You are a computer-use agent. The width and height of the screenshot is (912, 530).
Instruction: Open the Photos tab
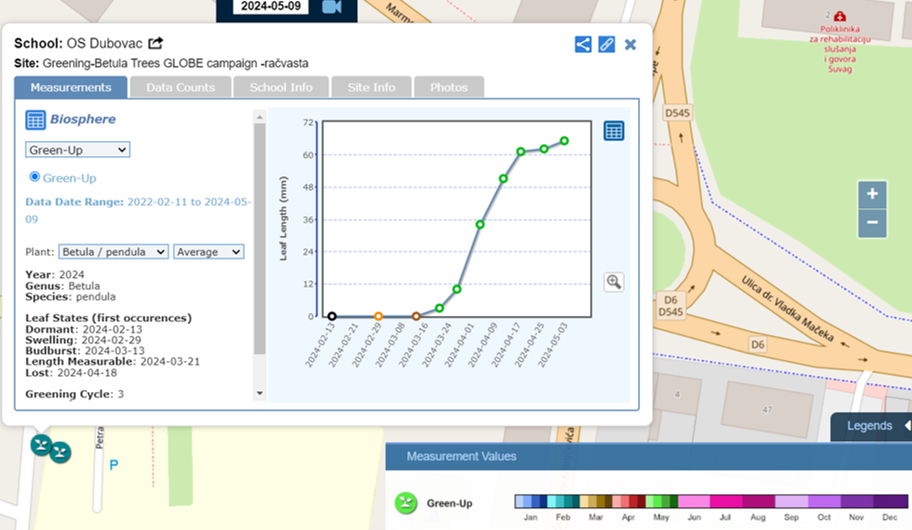(448, 88)
